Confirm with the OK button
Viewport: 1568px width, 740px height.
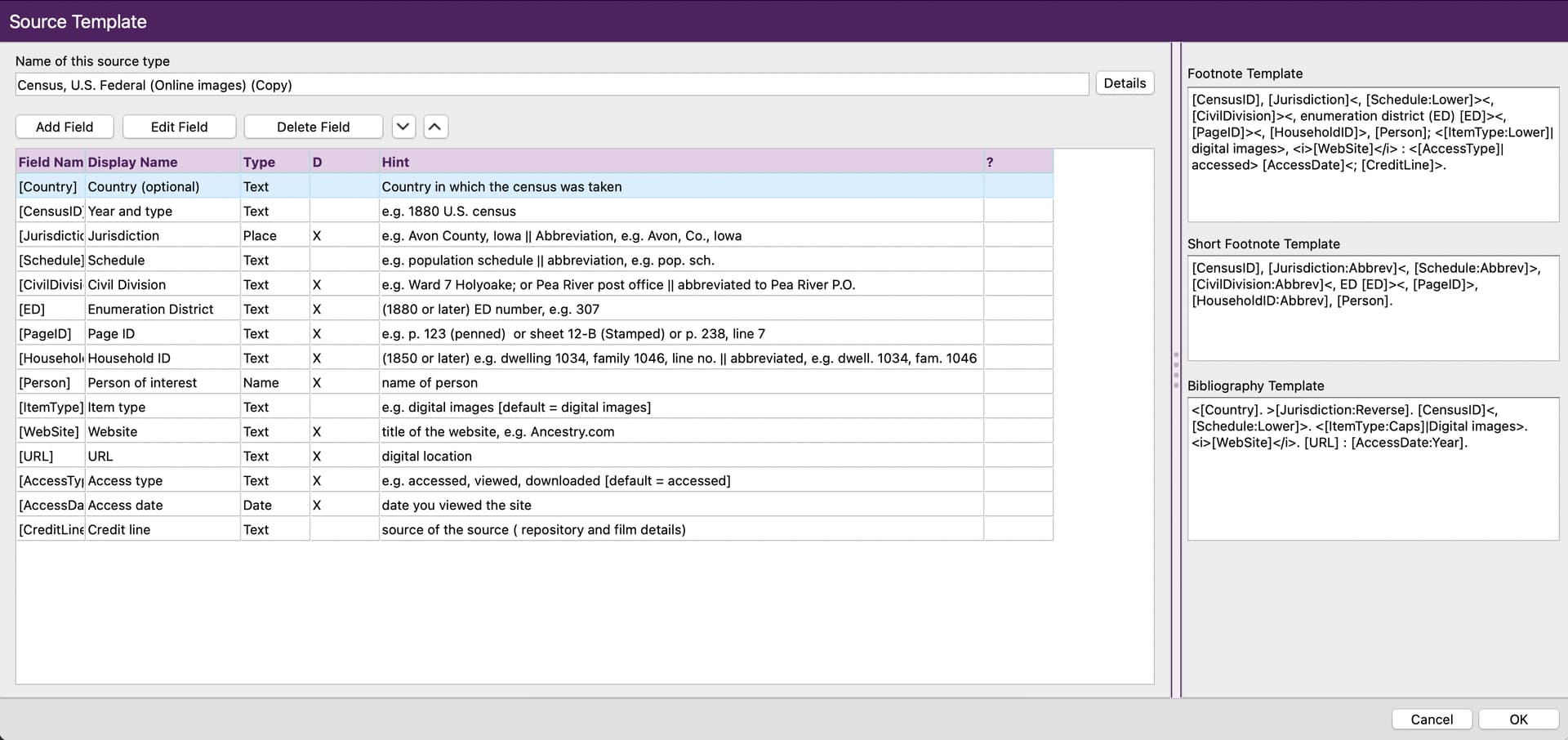[x=1518, y=719]
